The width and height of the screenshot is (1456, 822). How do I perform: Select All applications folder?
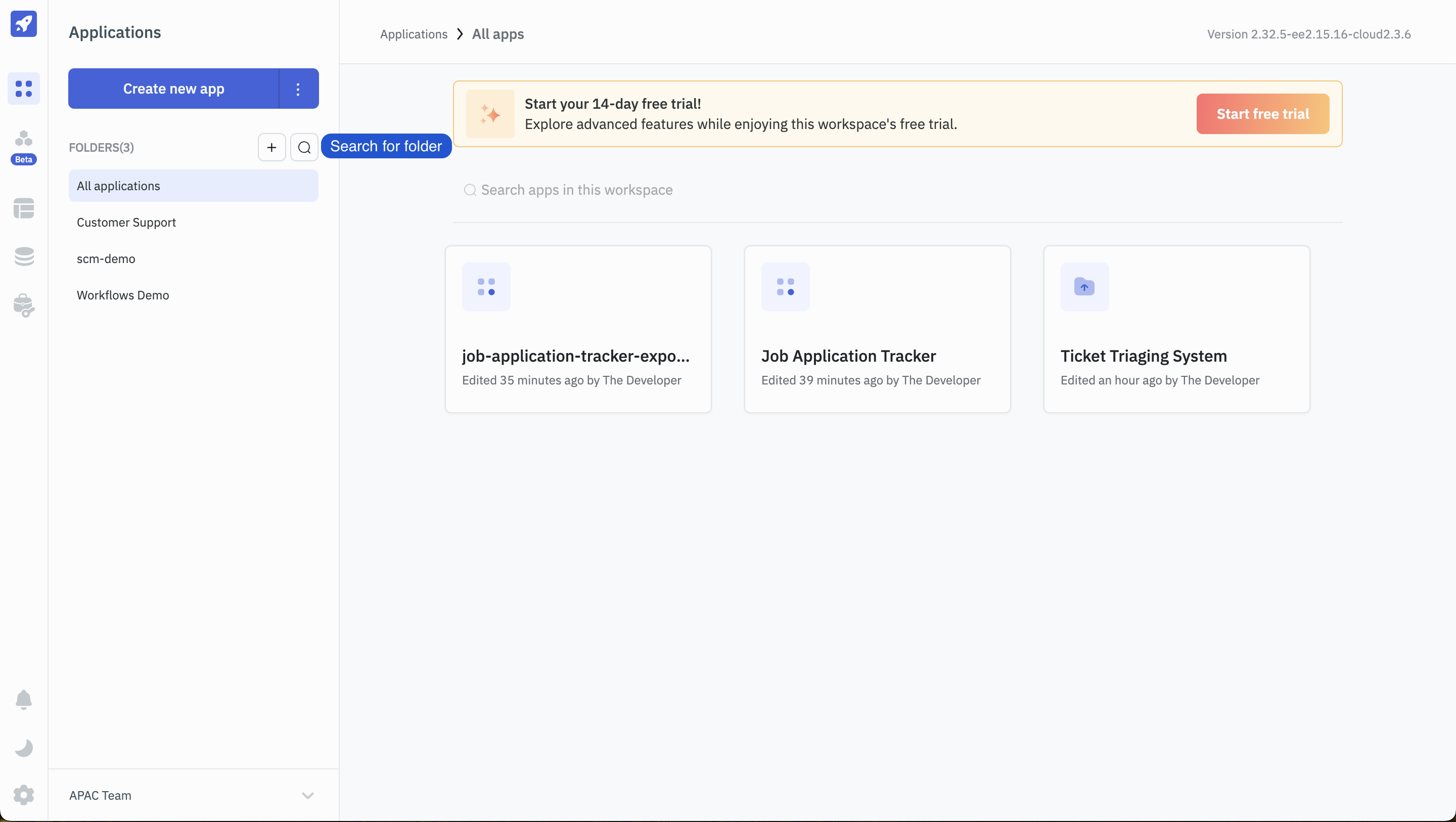[x=193, y=186]
